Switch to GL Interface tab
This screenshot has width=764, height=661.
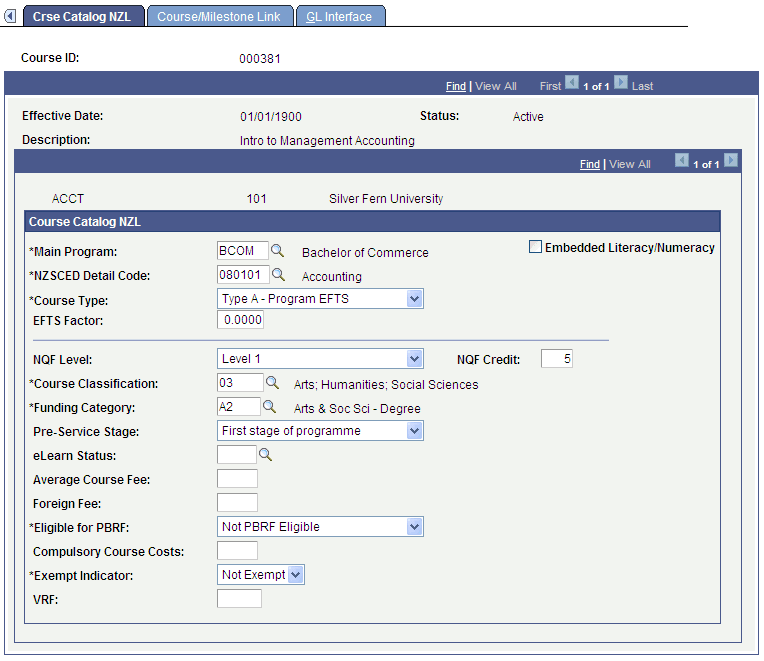(339, 17)
